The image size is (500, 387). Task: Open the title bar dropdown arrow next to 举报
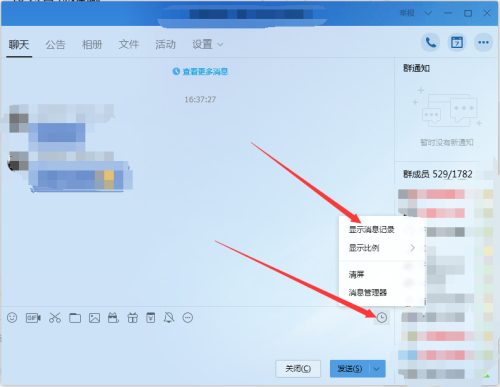pos(428,13)
